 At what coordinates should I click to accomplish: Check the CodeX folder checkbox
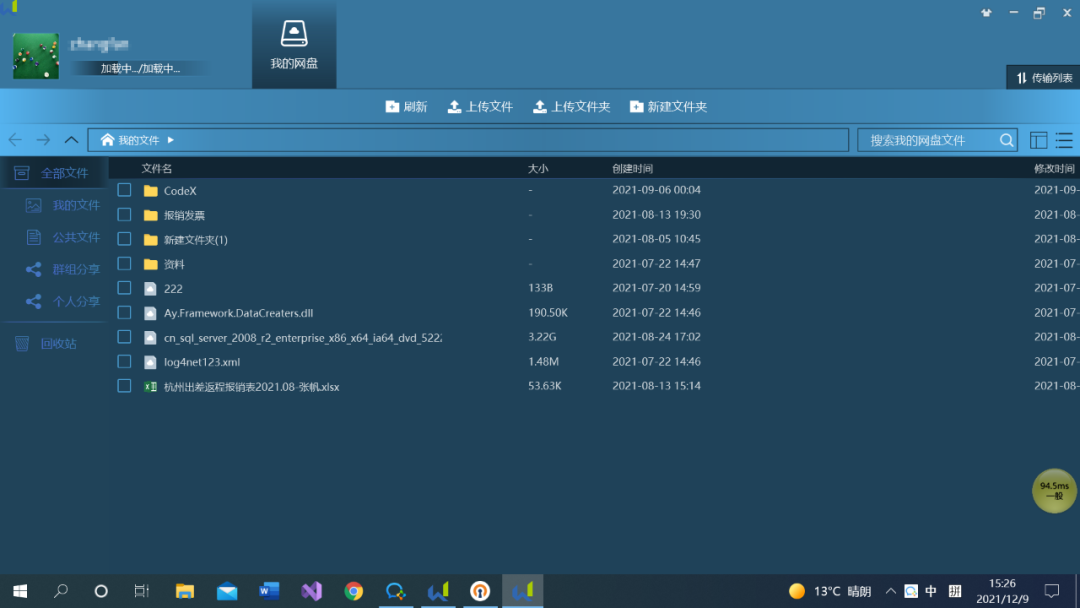pos(124,190)
